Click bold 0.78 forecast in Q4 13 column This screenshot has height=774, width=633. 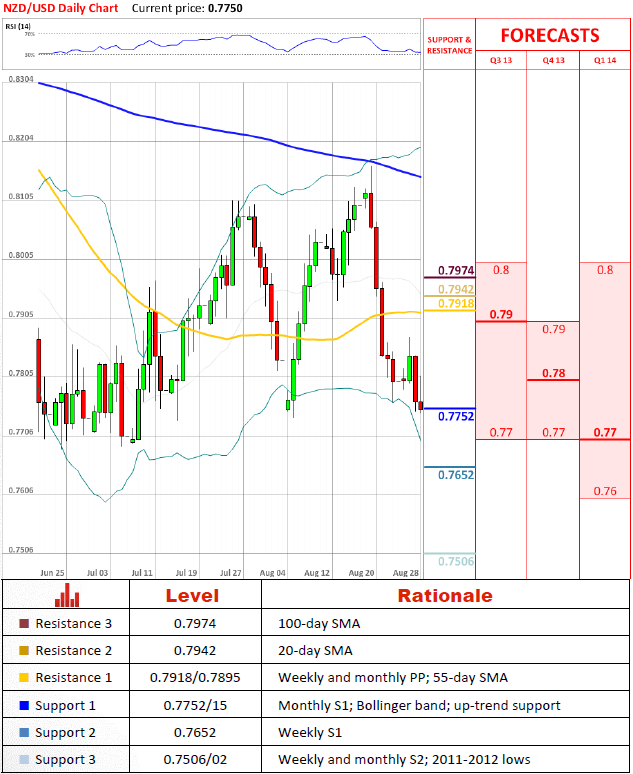click(554, 373)
